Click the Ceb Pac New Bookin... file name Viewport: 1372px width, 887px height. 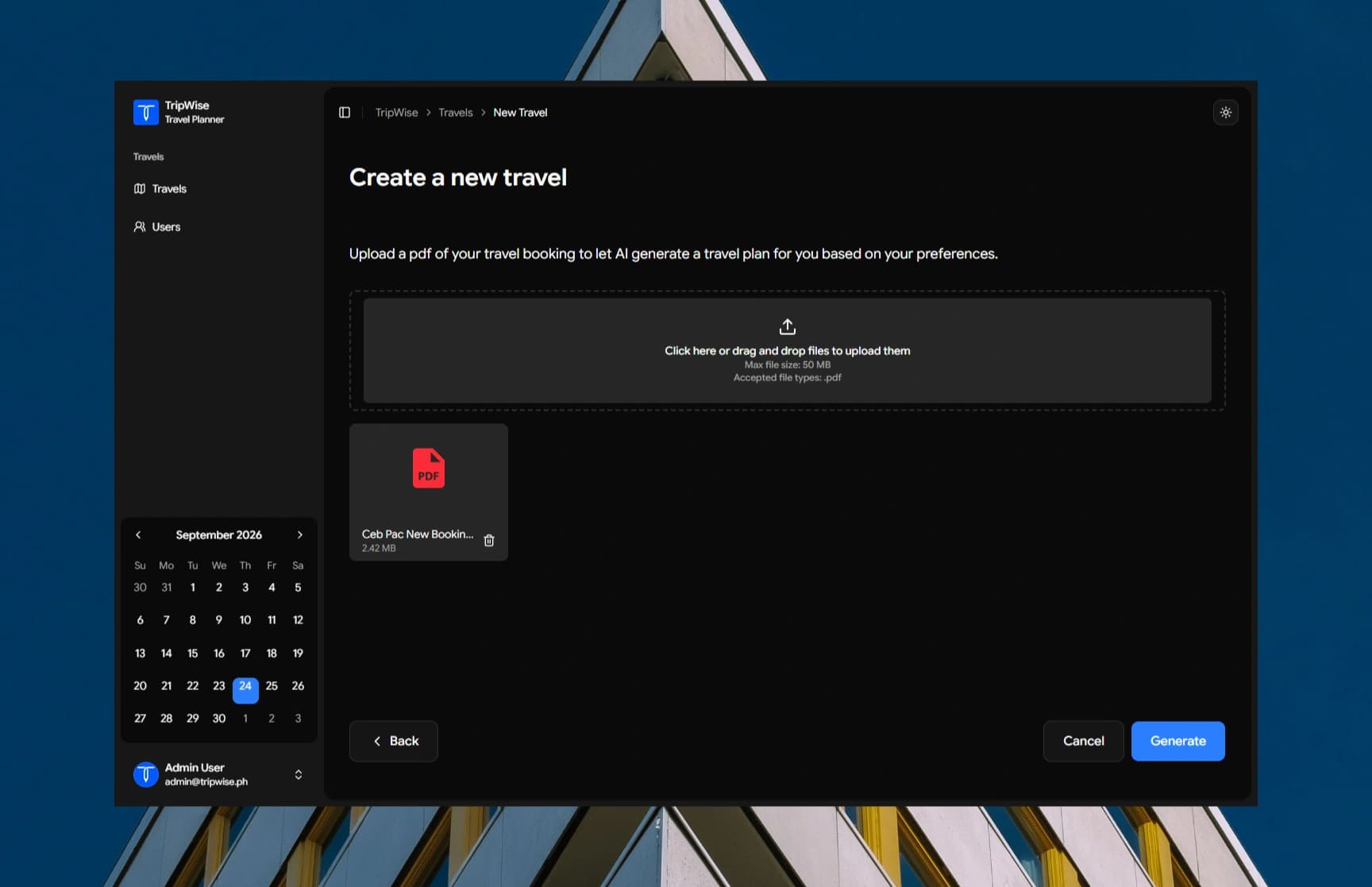pos(418,534)
